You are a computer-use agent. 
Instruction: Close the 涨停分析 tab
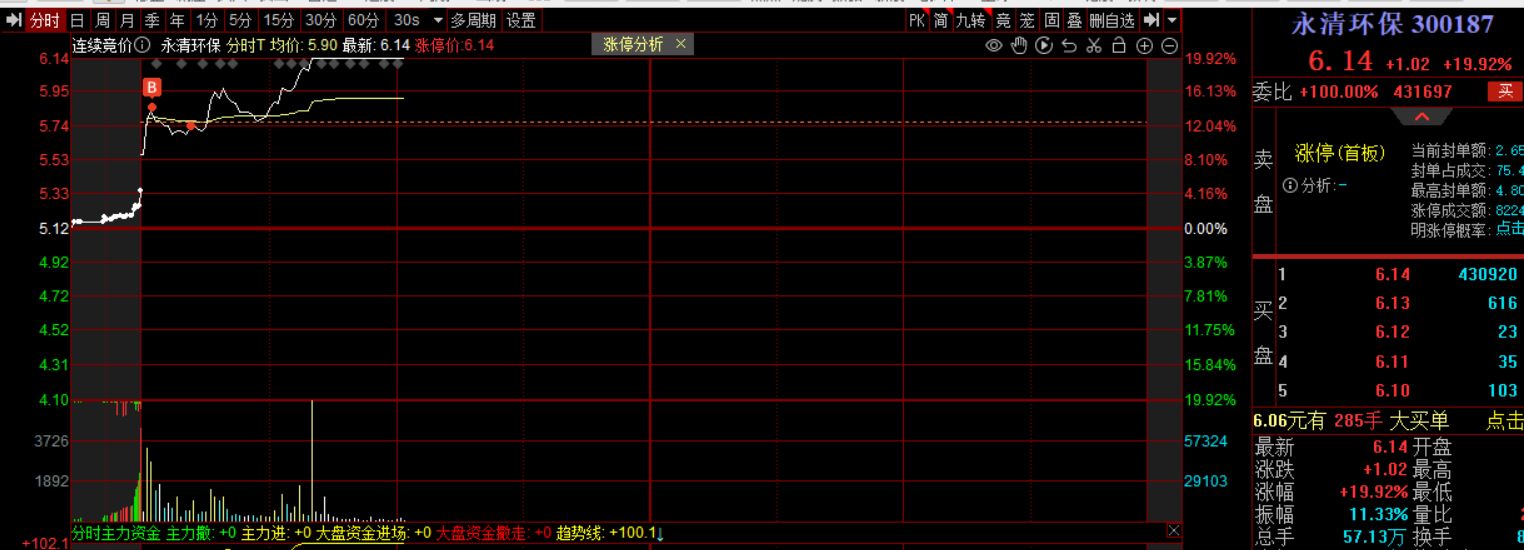[681, 44]
